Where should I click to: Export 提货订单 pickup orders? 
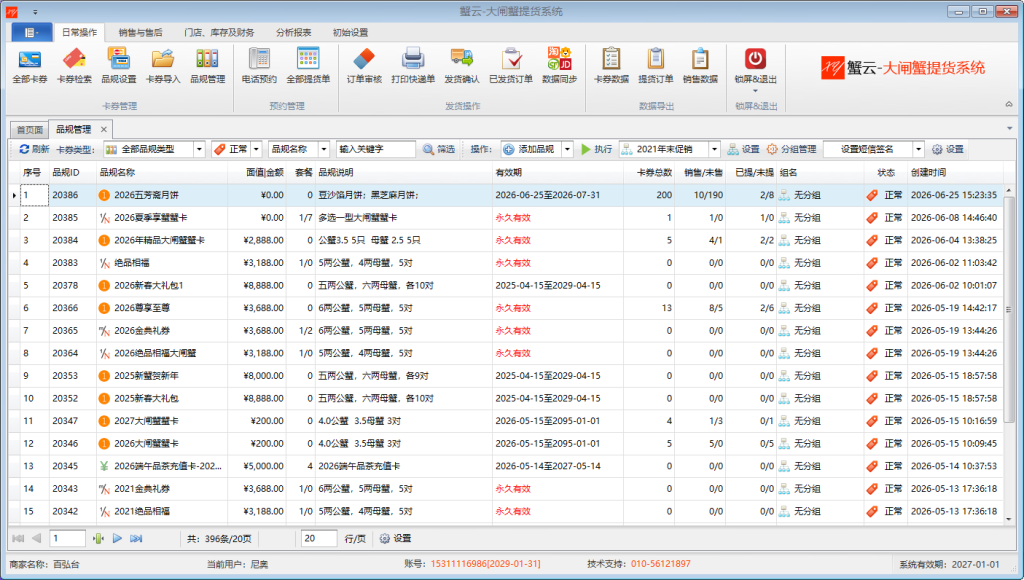click(656, 67)
